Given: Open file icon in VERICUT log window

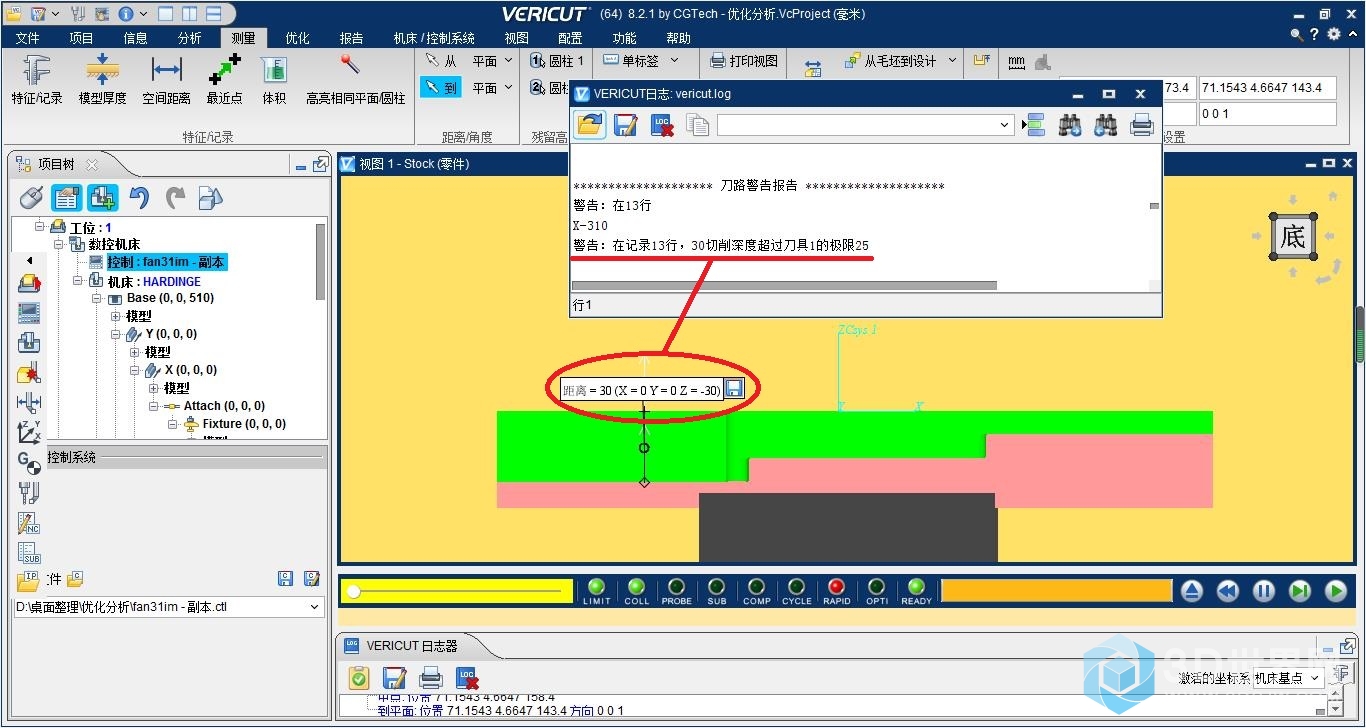Looking at the screenshot, I should tap(590, 125).
